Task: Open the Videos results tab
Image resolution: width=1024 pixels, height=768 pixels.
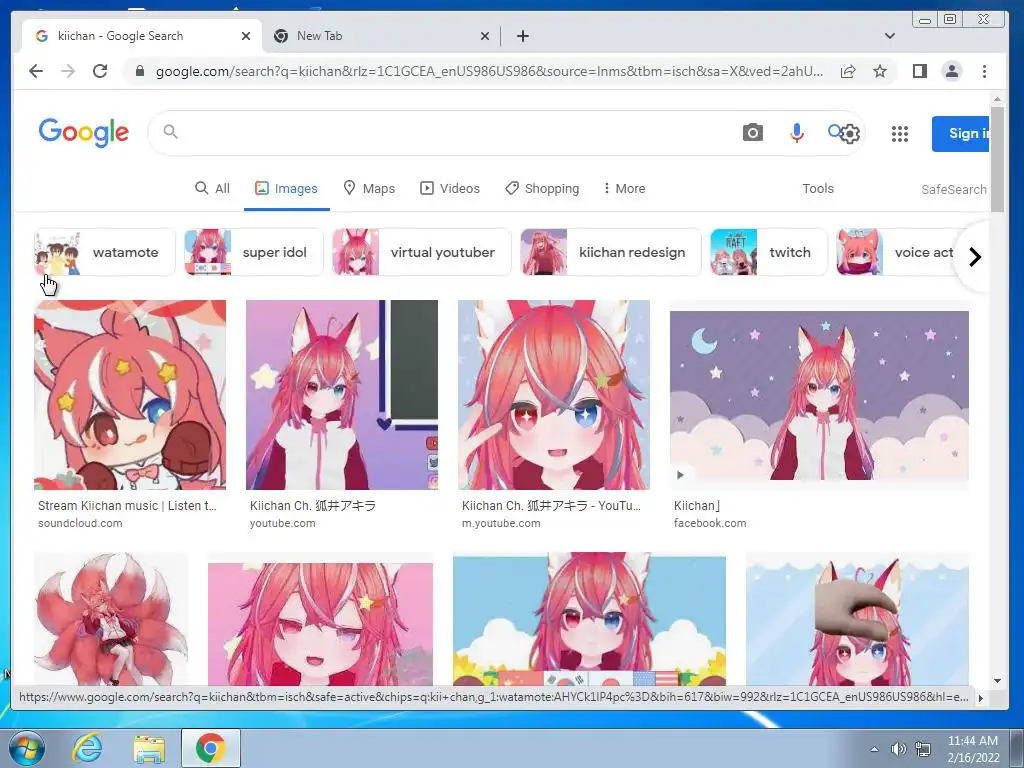Action: (449, 188)
